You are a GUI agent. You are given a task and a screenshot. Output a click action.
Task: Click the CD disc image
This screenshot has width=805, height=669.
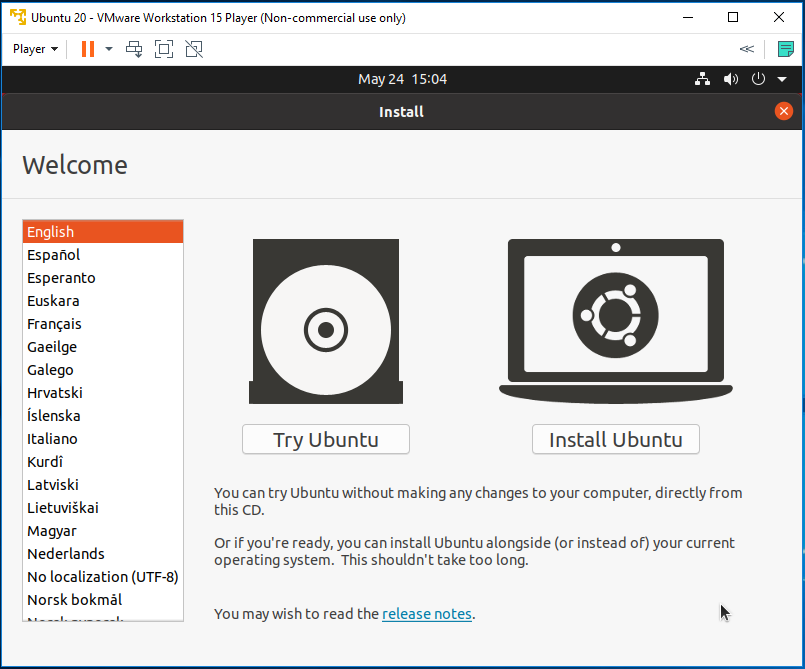tap(326, 321)
